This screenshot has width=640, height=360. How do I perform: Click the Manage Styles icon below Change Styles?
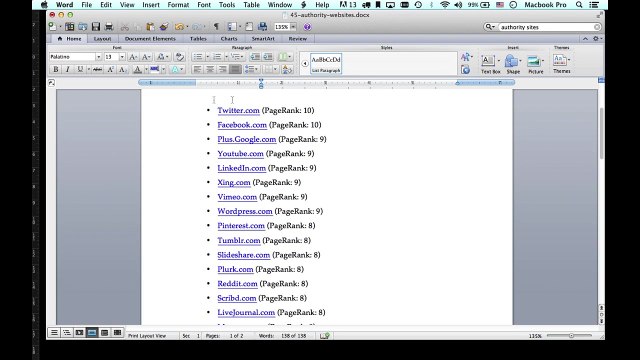465,70
